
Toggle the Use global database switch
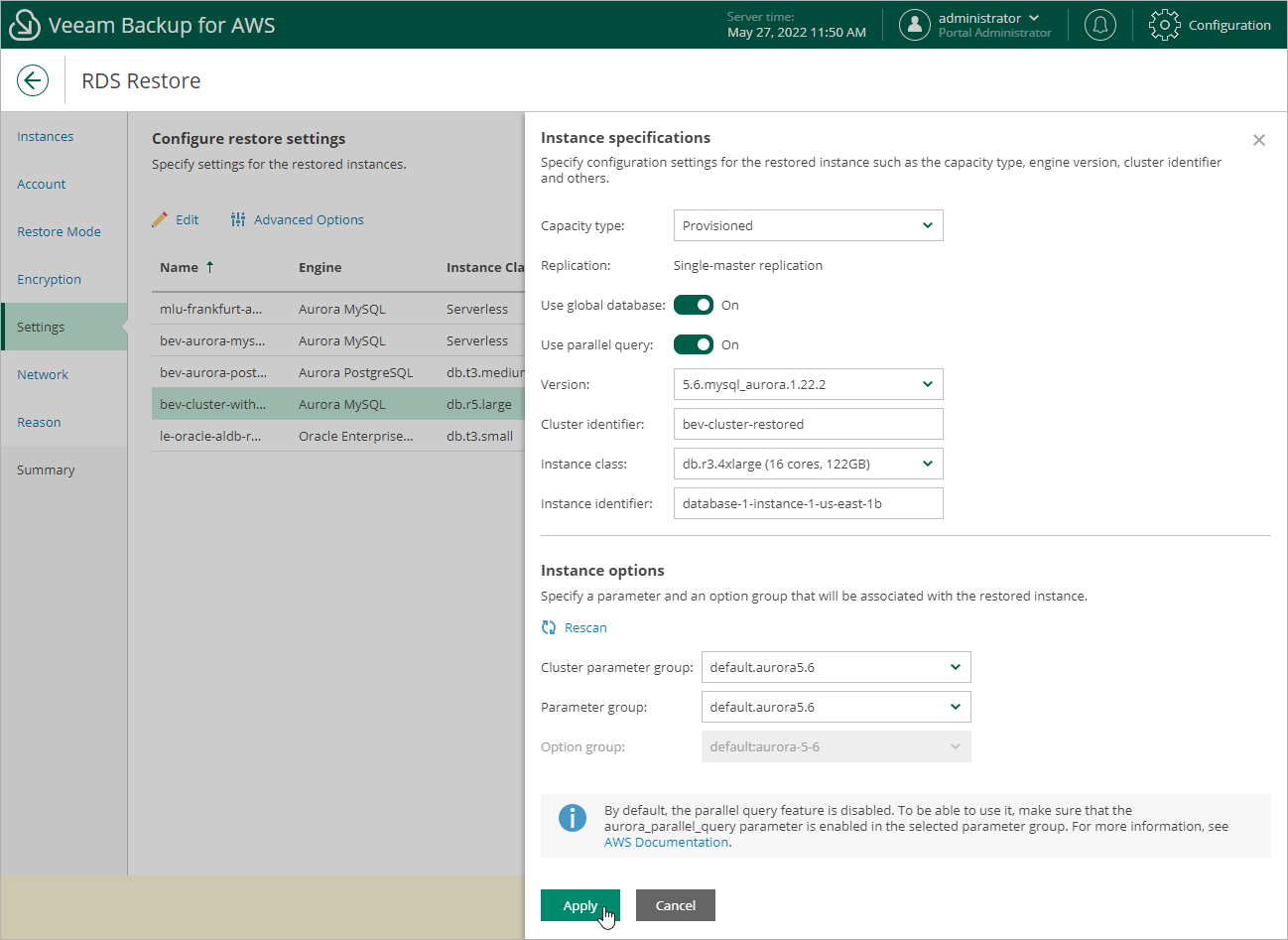694,305
